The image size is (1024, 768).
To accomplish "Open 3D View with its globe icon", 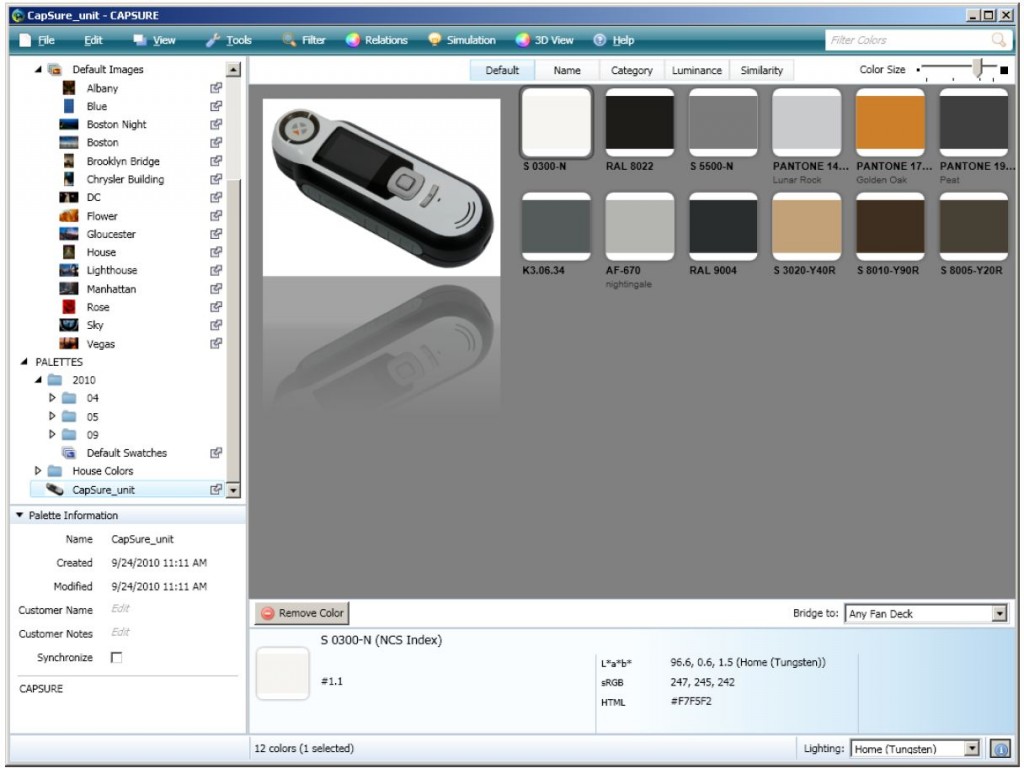I will pyautogui.click(x=521, y=40).
